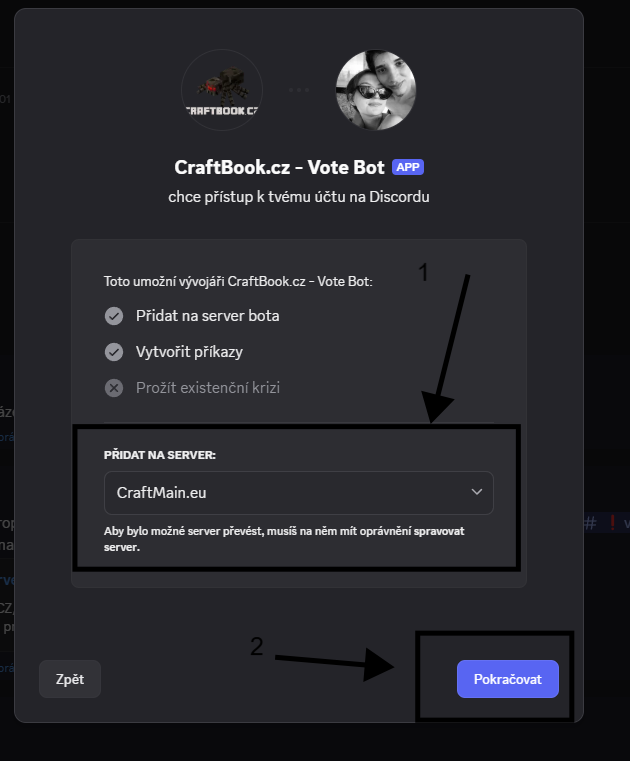Click checkmark icon beside "Přidat na server bota"

pos(114,316)
